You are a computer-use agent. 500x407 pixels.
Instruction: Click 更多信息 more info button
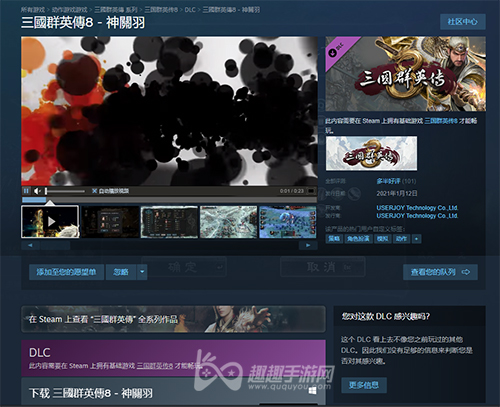point(364,385)
